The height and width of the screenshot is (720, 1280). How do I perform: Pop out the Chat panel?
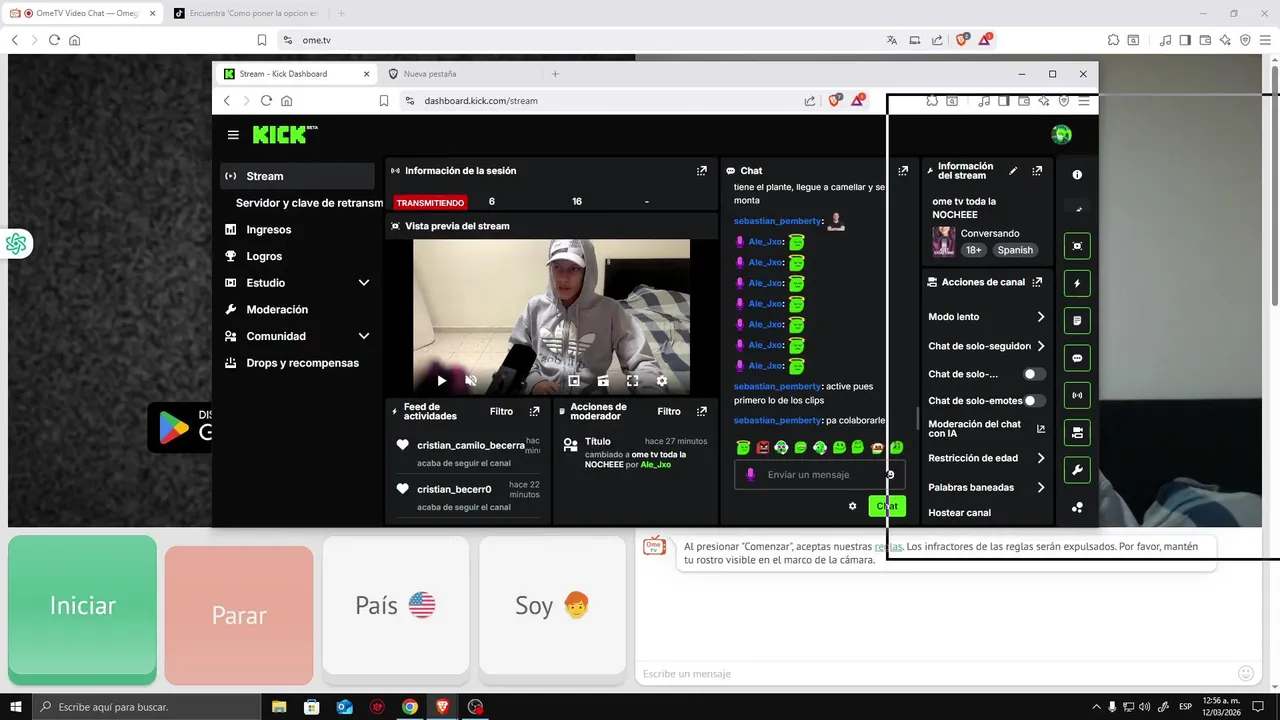[903, 171]
